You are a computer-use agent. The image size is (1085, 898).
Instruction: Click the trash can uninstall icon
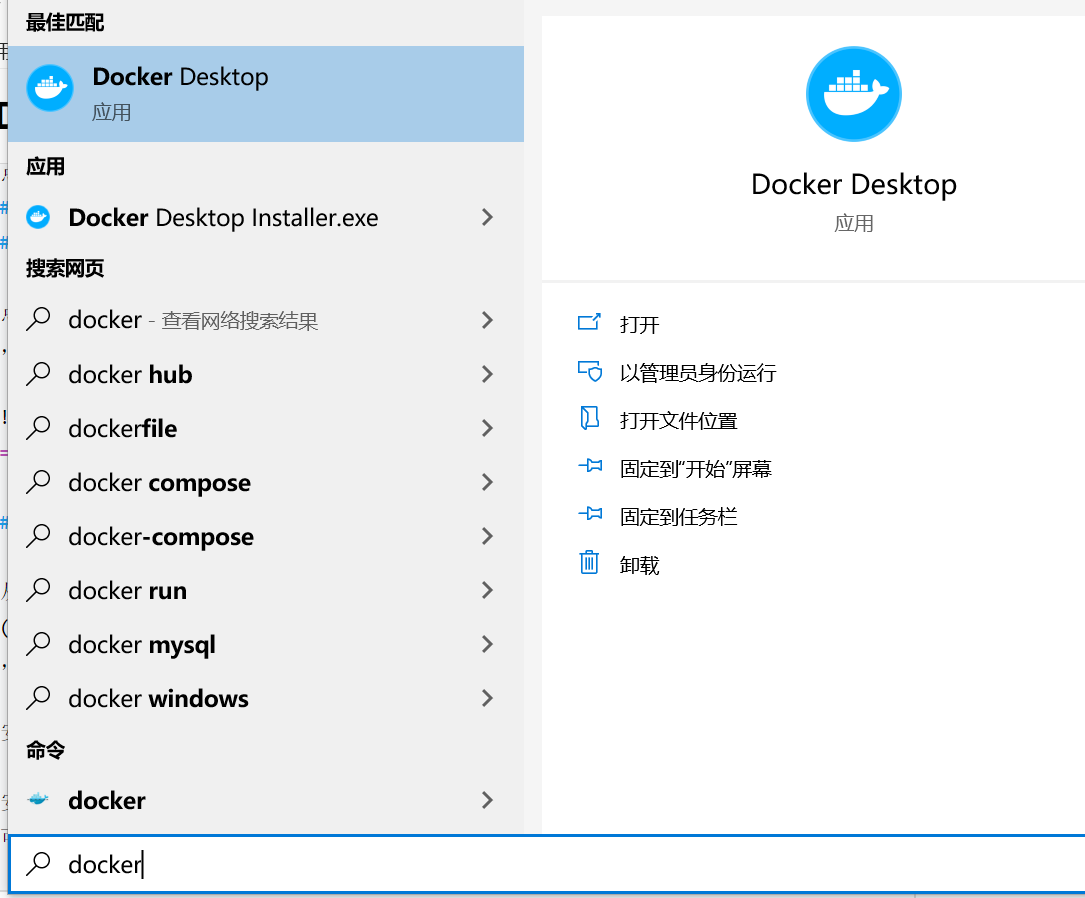tap(589, 562)
